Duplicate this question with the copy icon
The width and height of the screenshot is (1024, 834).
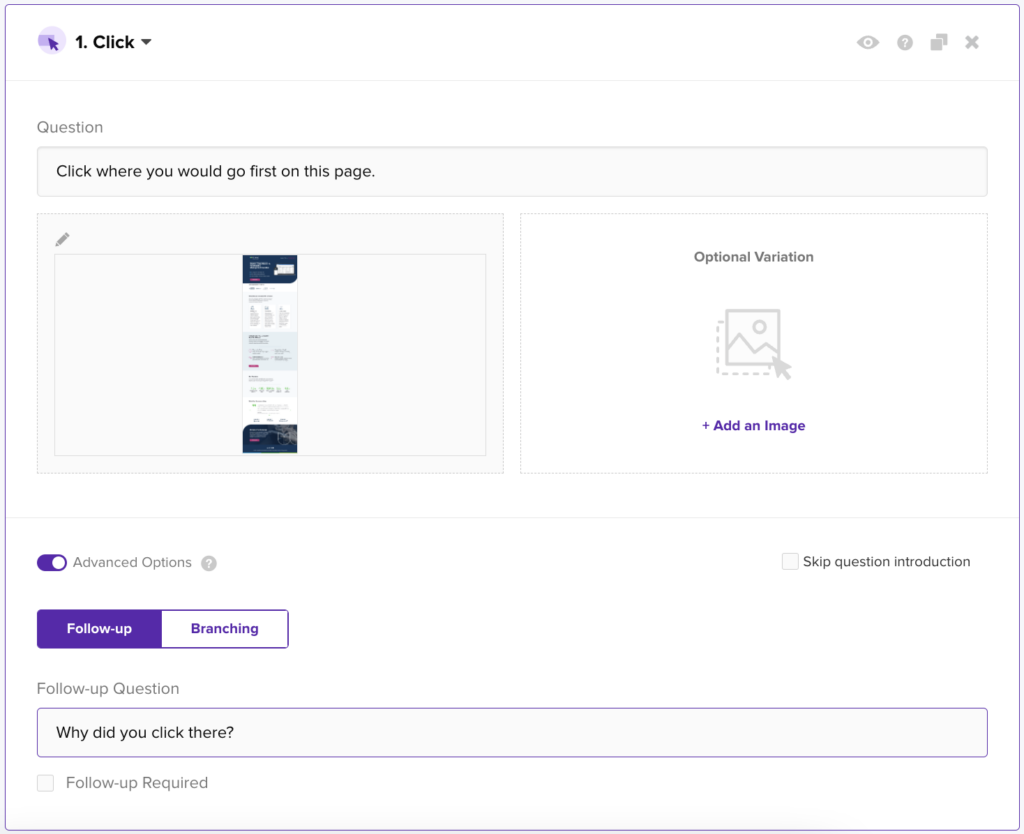(x=938, y=42)
